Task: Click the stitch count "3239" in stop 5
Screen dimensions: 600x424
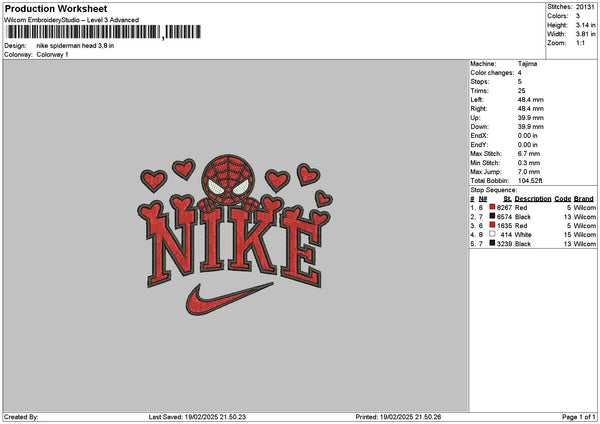Action: (x=504, y=244)
